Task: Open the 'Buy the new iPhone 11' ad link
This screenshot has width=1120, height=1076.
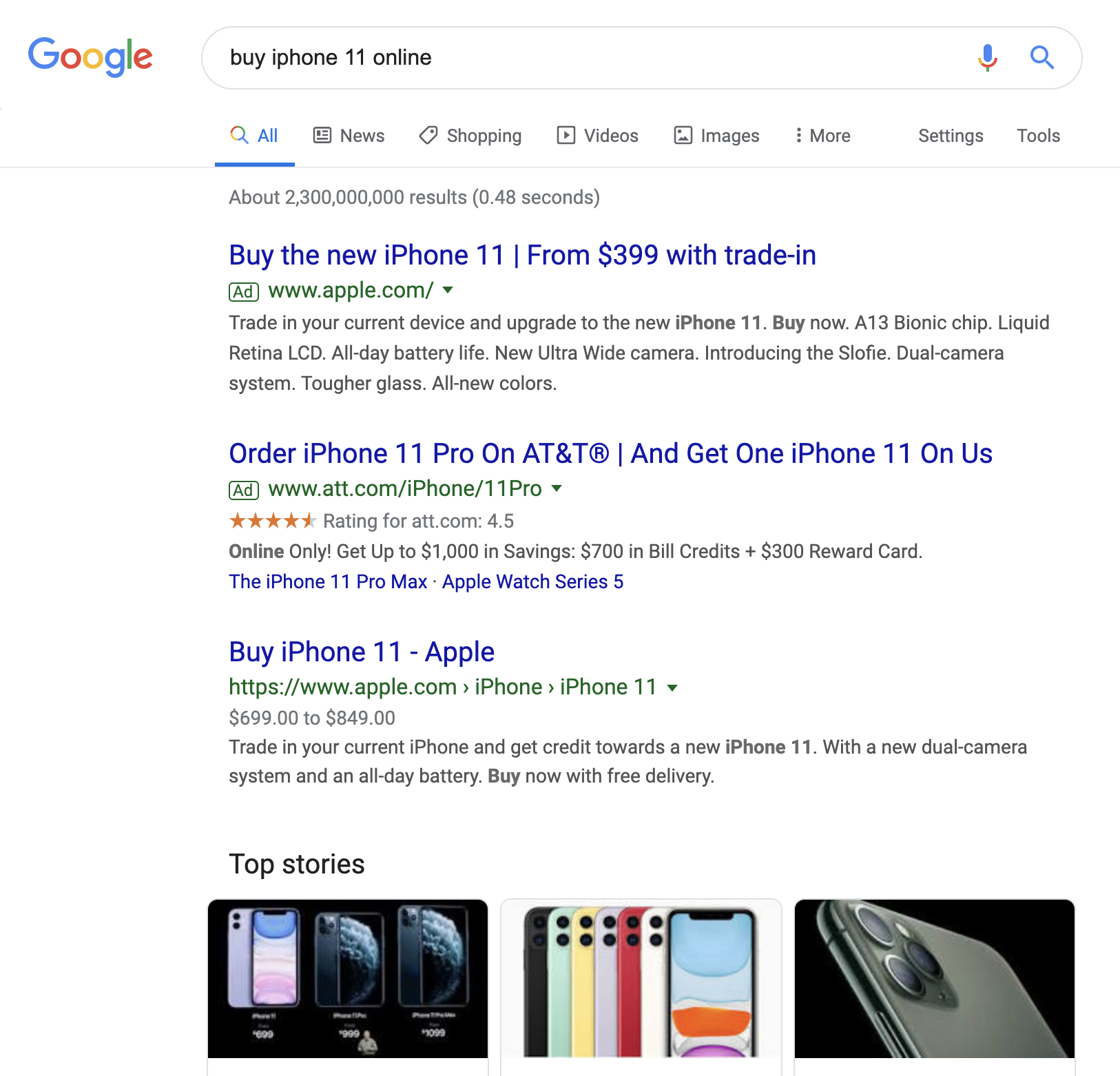Action: click(521, 255)
